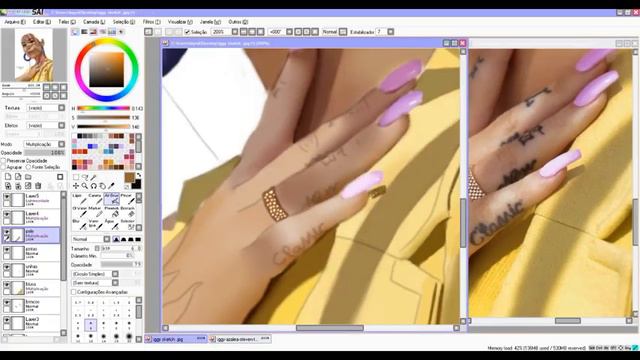Open the Filtros menu
The width and height of the screenshot is (640, 360).
[x=151, y=22]
